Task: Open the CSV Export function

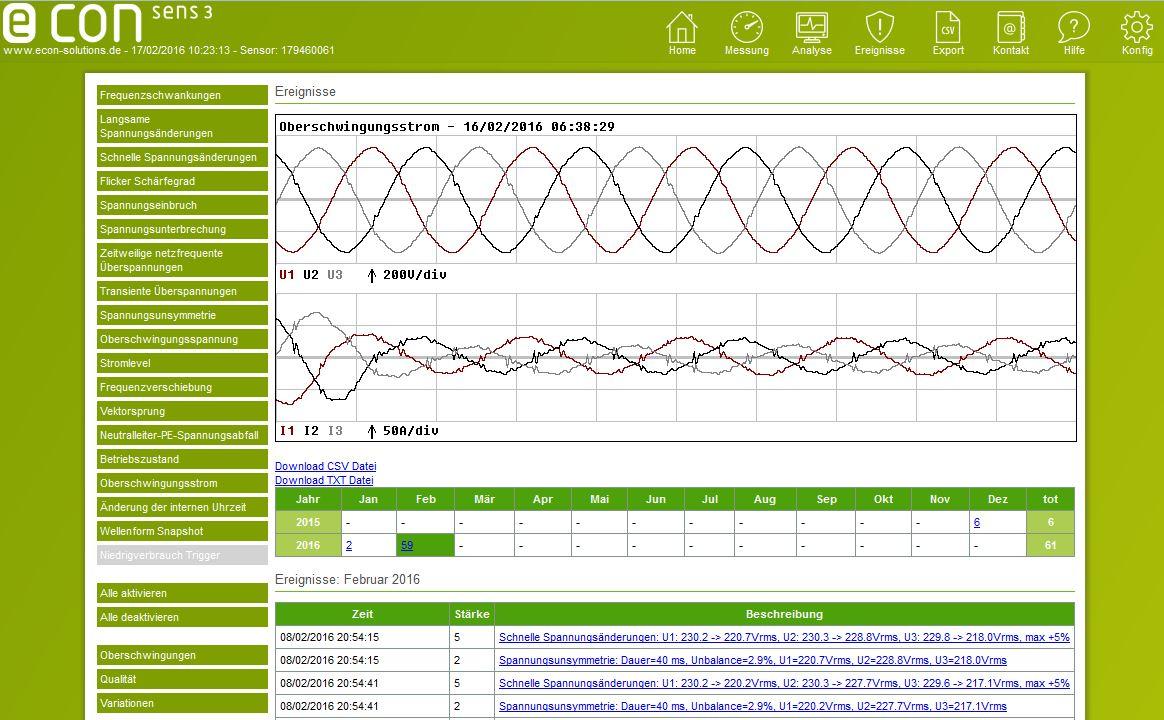Action: click(947, 32)
